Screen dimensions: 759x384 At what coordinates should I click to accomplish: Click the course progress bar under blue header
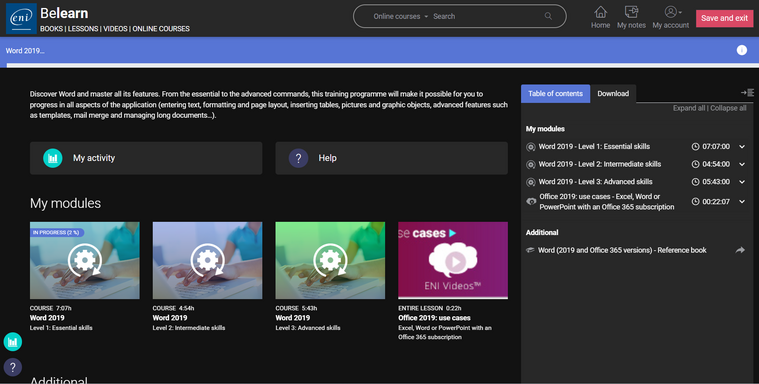click(x=382, y=65)
